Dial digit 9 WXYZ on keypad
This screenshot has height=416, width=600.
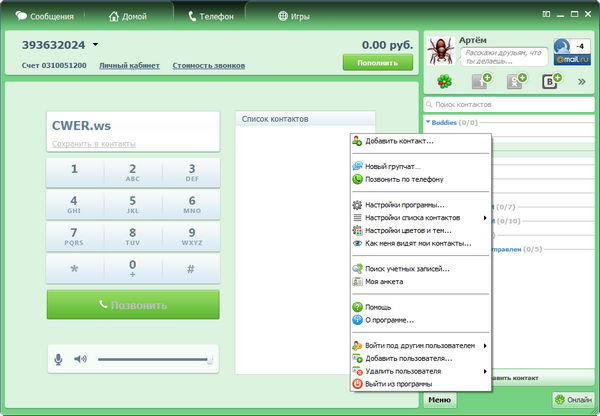pos(192,237)
